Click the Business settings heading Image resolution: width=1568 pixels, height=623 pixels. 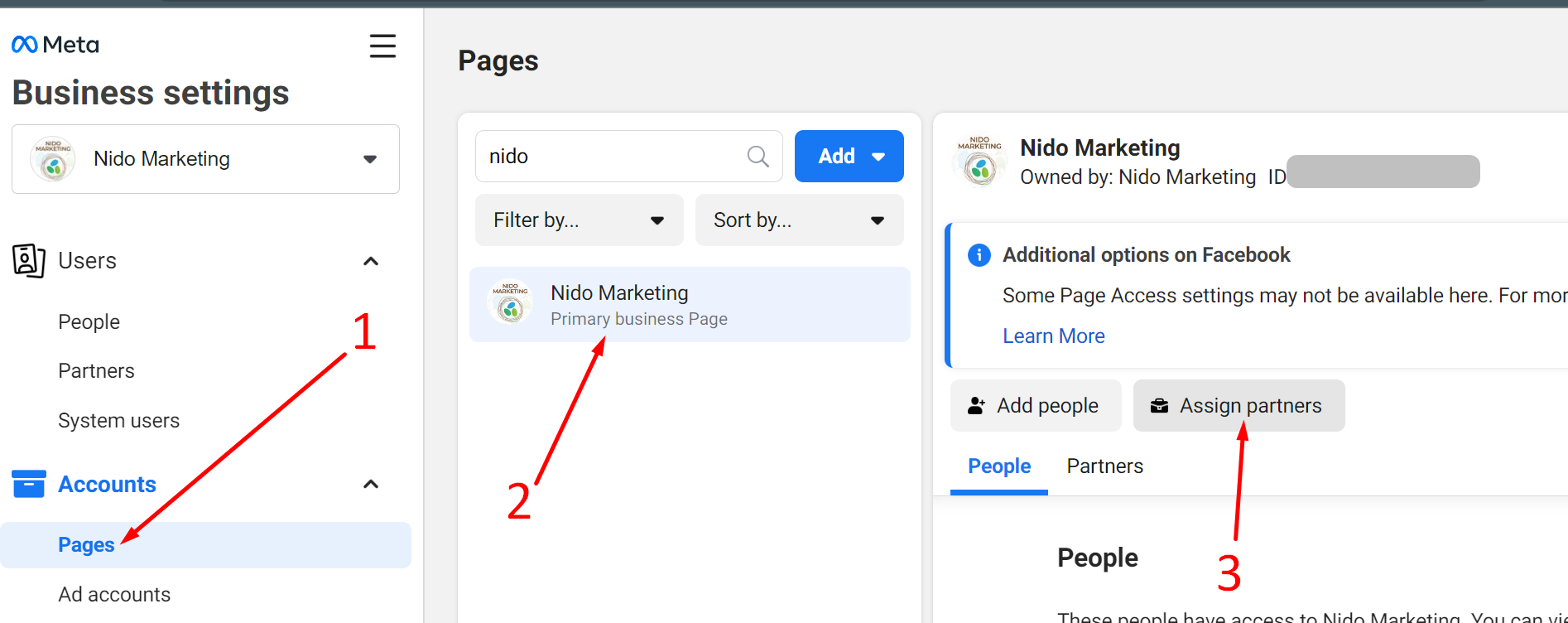[151, 93]
